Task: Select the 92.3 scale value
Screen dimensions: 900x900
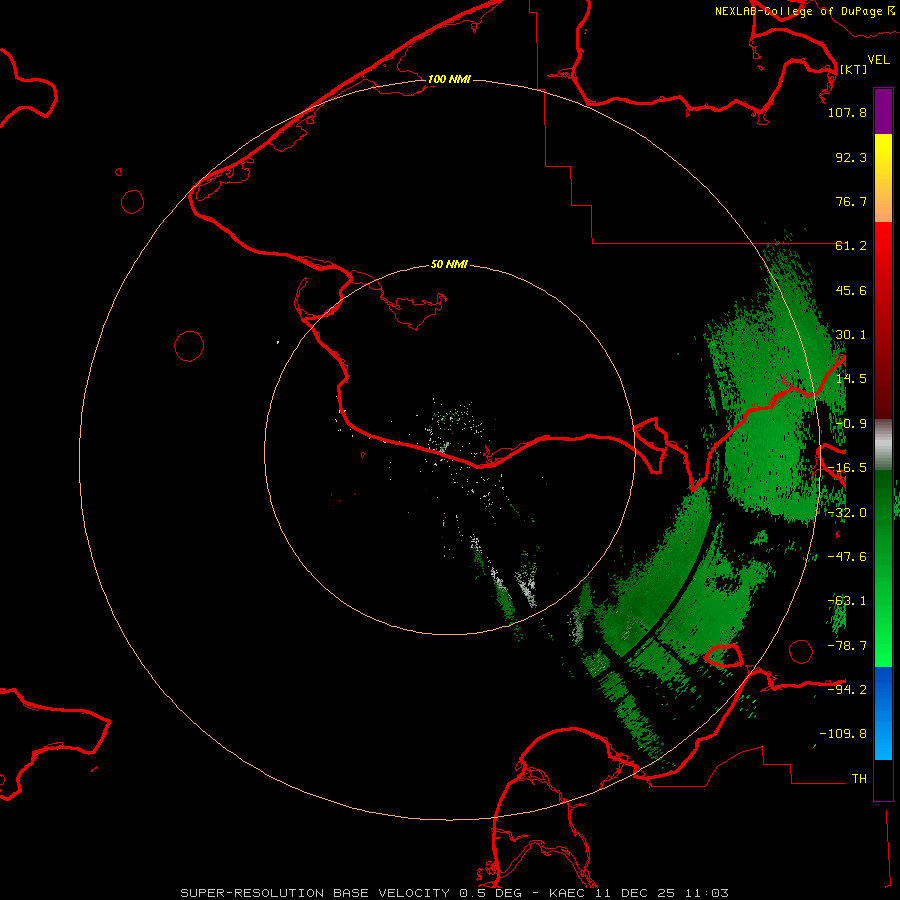Action: click(x=851, y=157)
